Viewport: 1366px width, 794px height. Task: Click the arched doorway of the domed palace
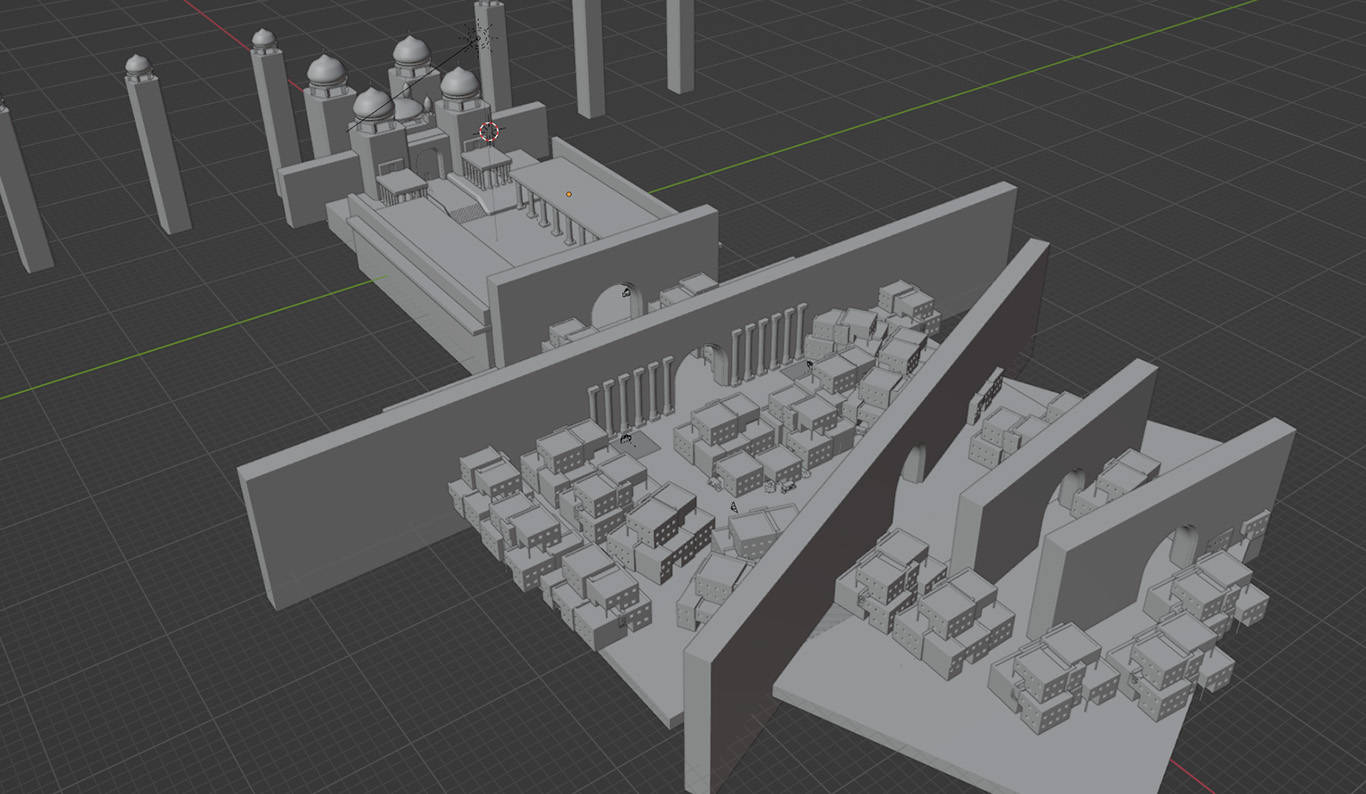pyautogui.click(x=431, y=163)
